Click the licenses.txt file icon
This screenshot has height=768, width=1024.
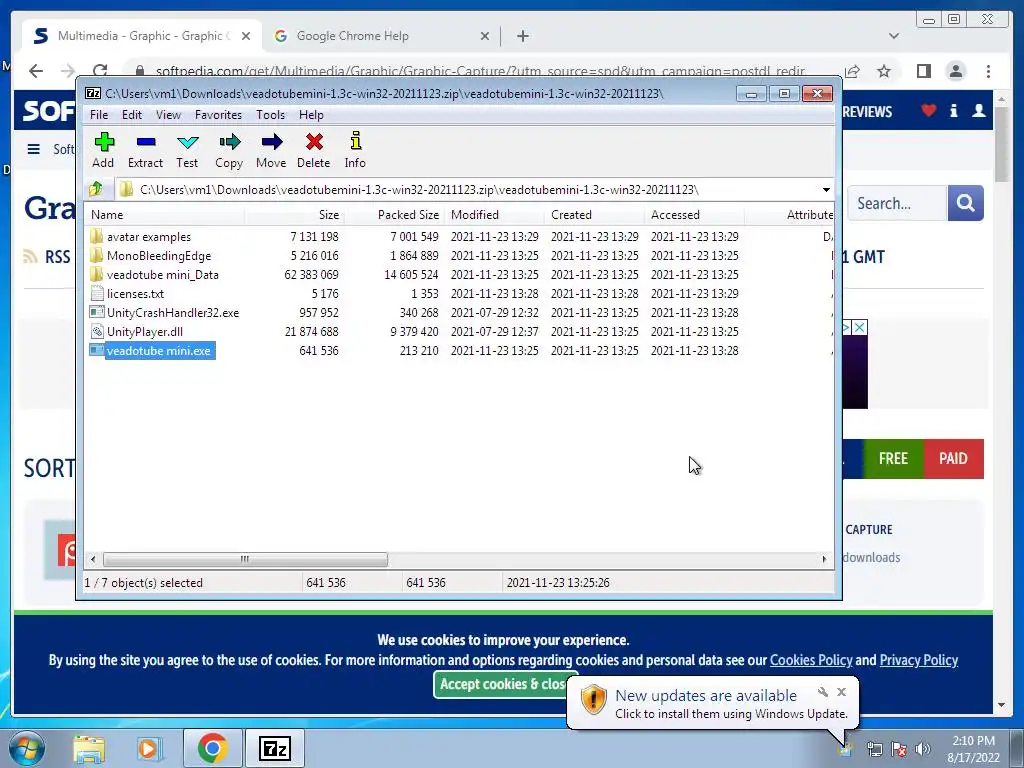[97, 294]
